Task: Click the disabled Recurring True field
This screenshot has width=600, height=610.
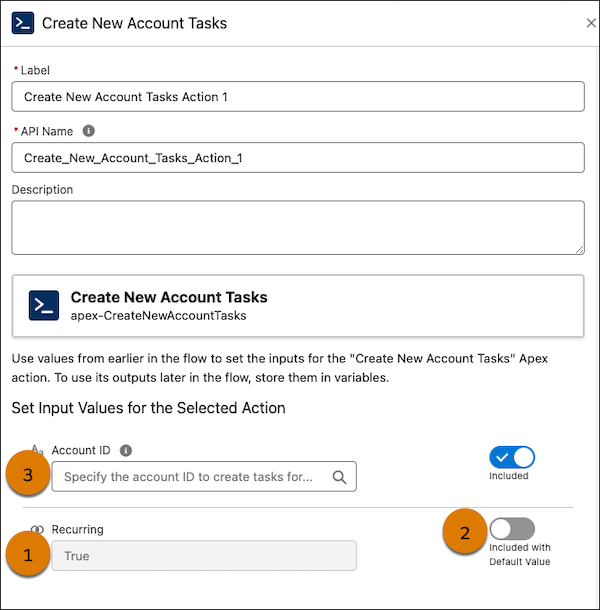Action: click(204, 556)
